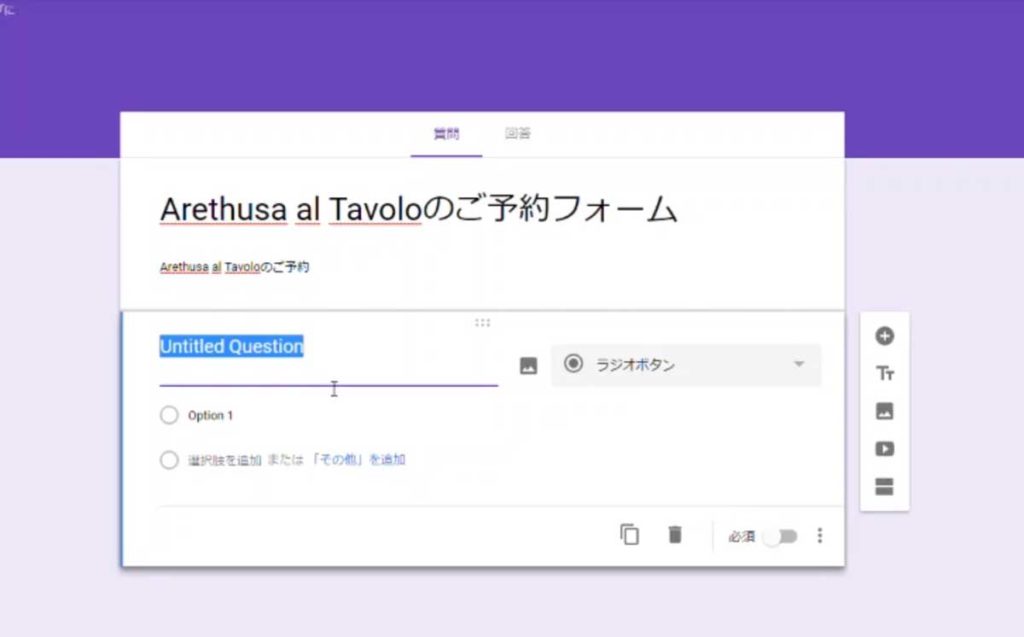The height and width of the screenshot is (637, 1024).
Task: Attach an image to the question title
Action: tap(528, 366)
